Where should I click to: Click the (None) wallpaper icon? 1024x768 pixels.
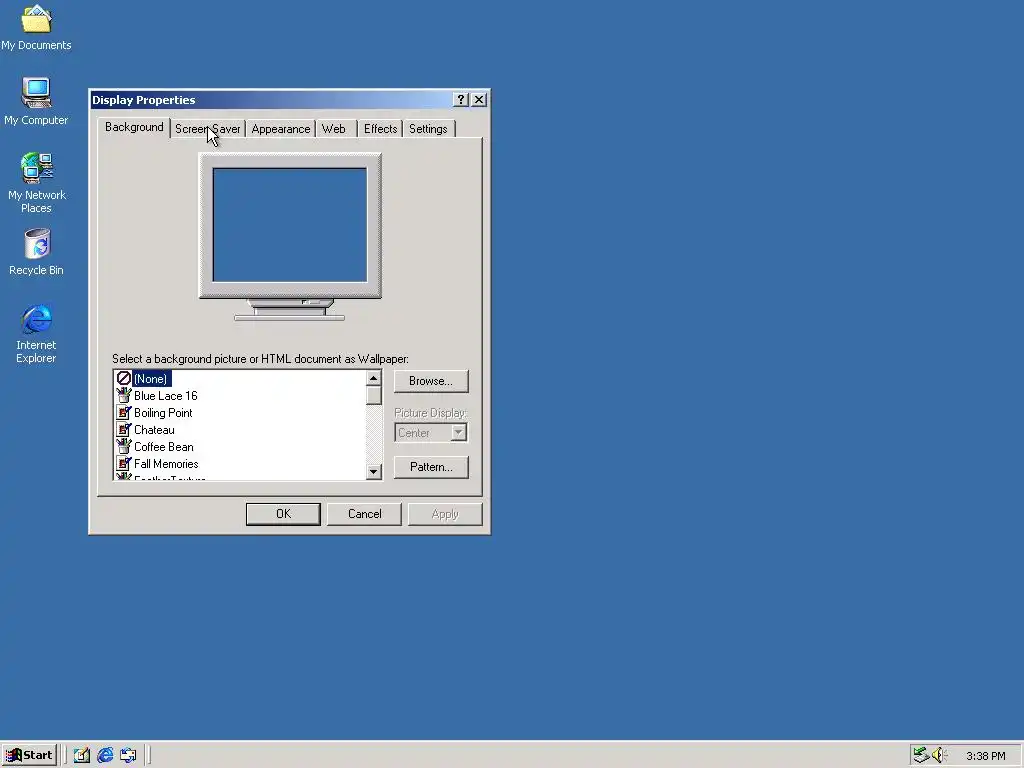(x=123, y=378)
